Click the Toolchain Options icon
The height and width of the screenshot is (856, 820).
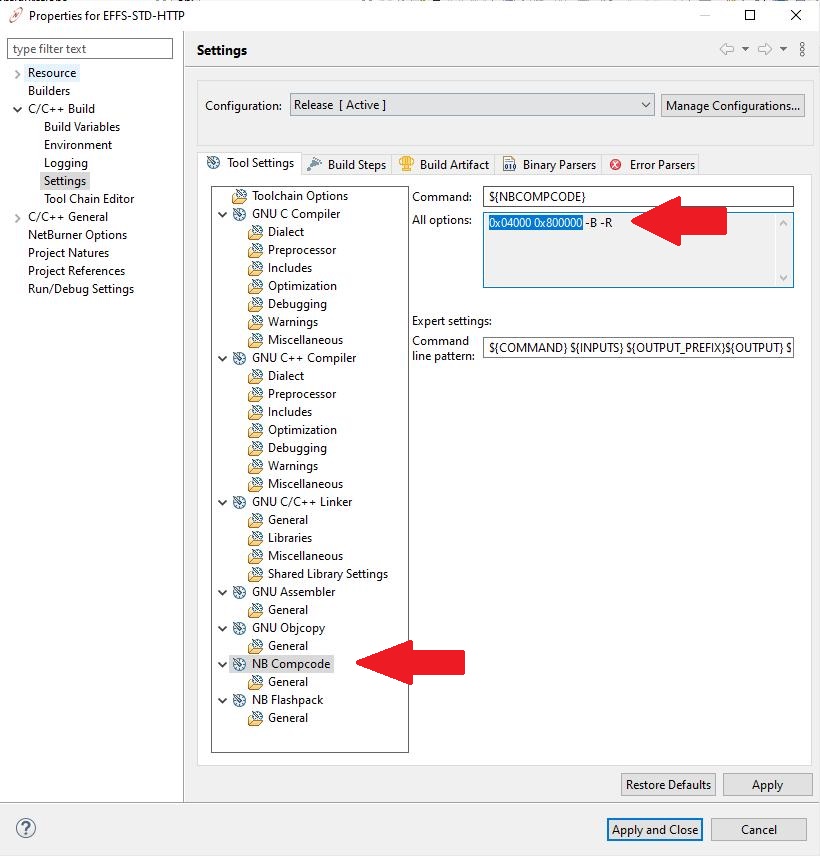[x=239, y=196]
